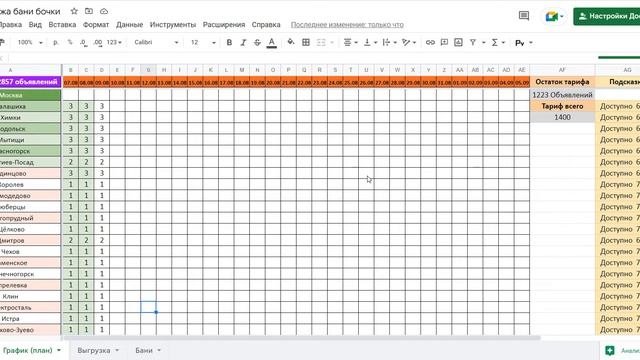
Task: Switch to the Выгрузка sheet tab
Action: point(93,350)
